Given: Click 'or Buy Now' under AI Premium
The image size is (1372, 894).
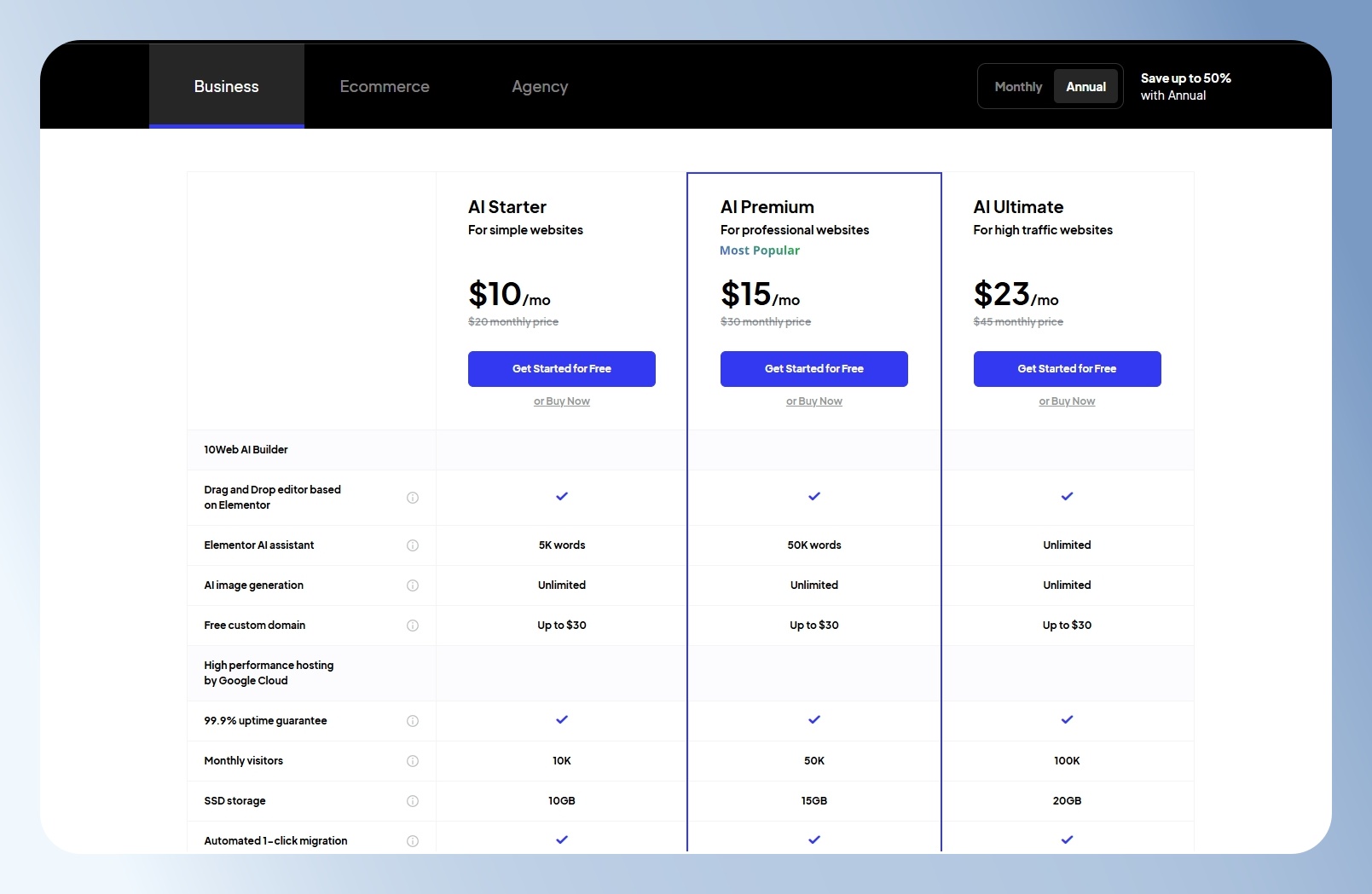Looking at the screenshot, I should tap(814, 401).
